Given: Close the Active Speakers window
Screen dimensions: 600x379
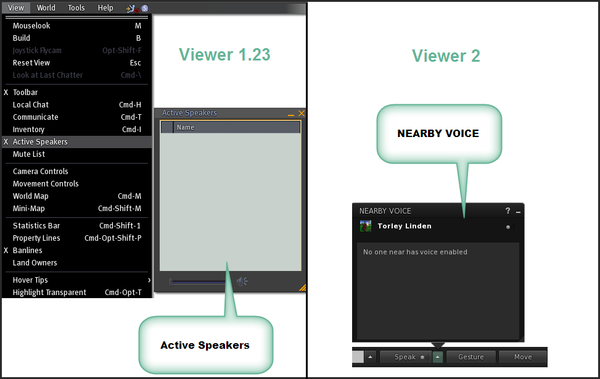Looking at the screenshot, I should [301, 113].
